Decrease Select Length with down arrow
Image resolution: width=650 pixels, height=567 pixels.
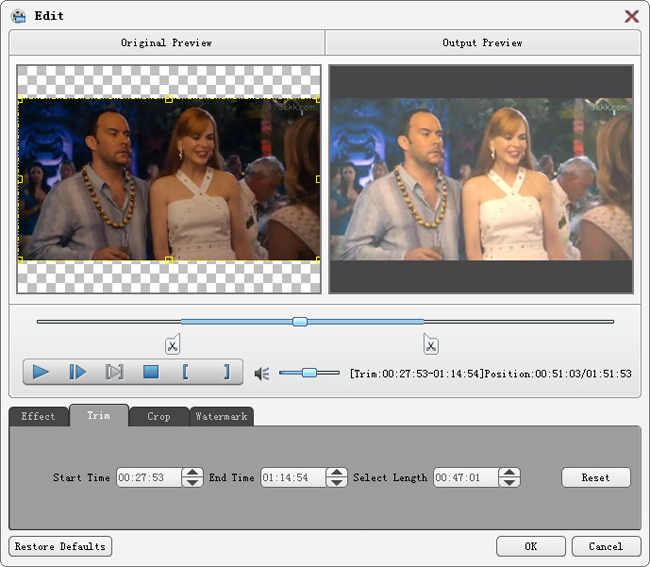[x=509, y=482]
